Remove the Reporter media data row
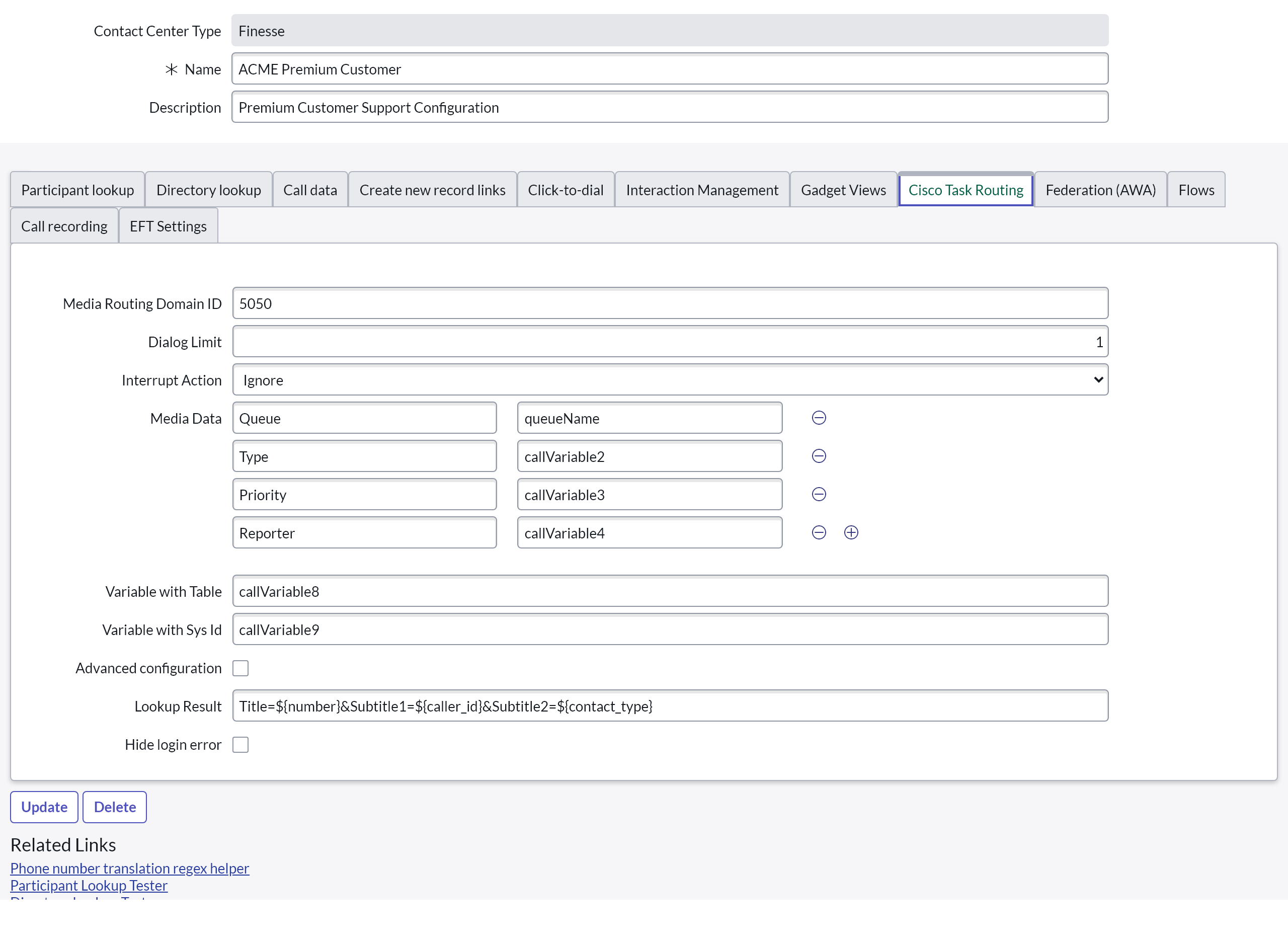1288x945 pixels. click(819, 532)
